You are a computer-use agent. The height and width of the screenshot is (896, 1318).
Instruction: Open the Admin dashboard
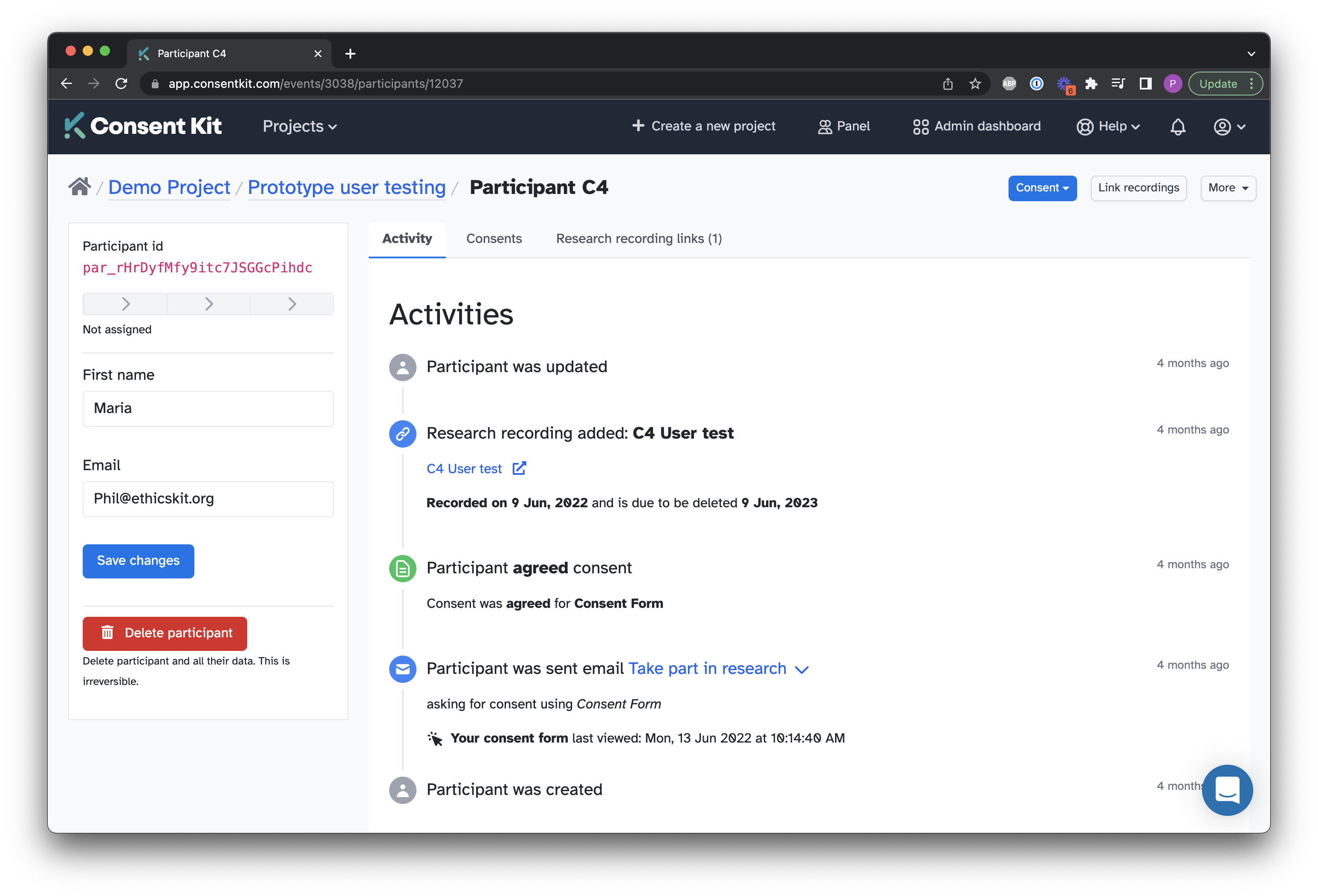(x=977, y=126)
